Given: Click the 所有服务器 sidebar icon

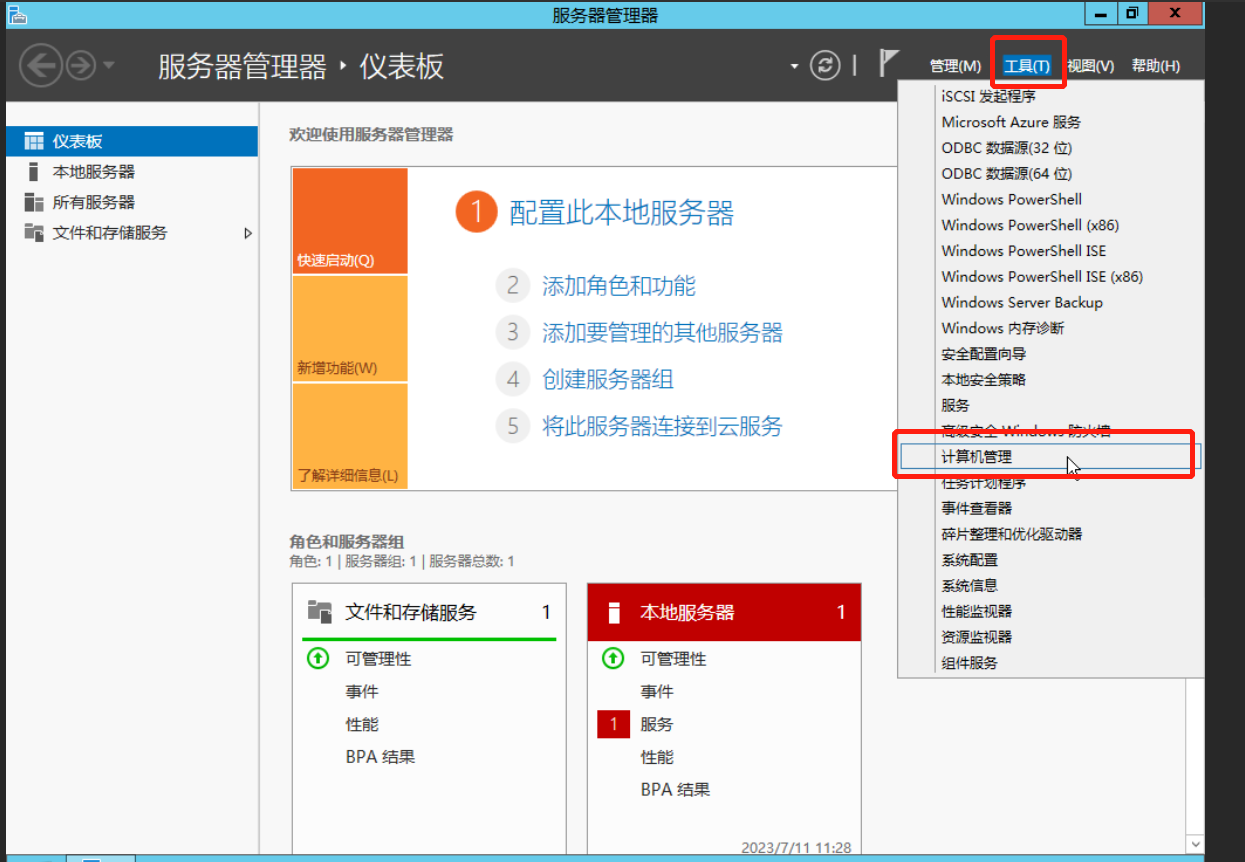Looking at the screenshot, I should click(x=34, y=202).
